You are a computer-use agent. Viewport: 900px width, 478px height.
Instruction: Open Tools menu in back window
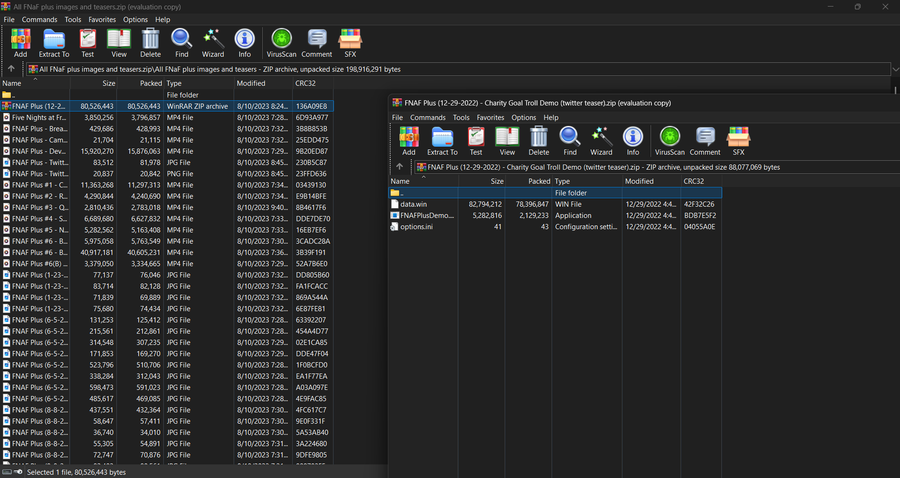coord(73,20)
